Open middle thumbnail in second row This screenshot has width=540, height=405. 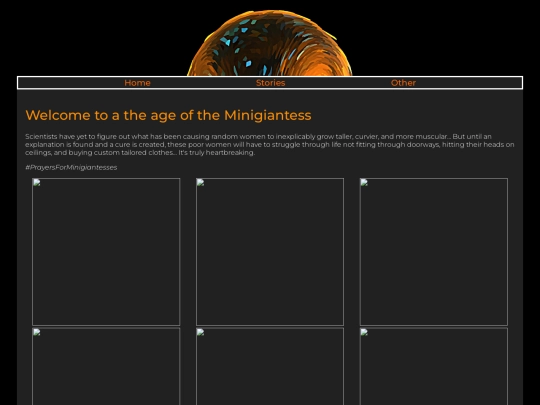[270, 366]
